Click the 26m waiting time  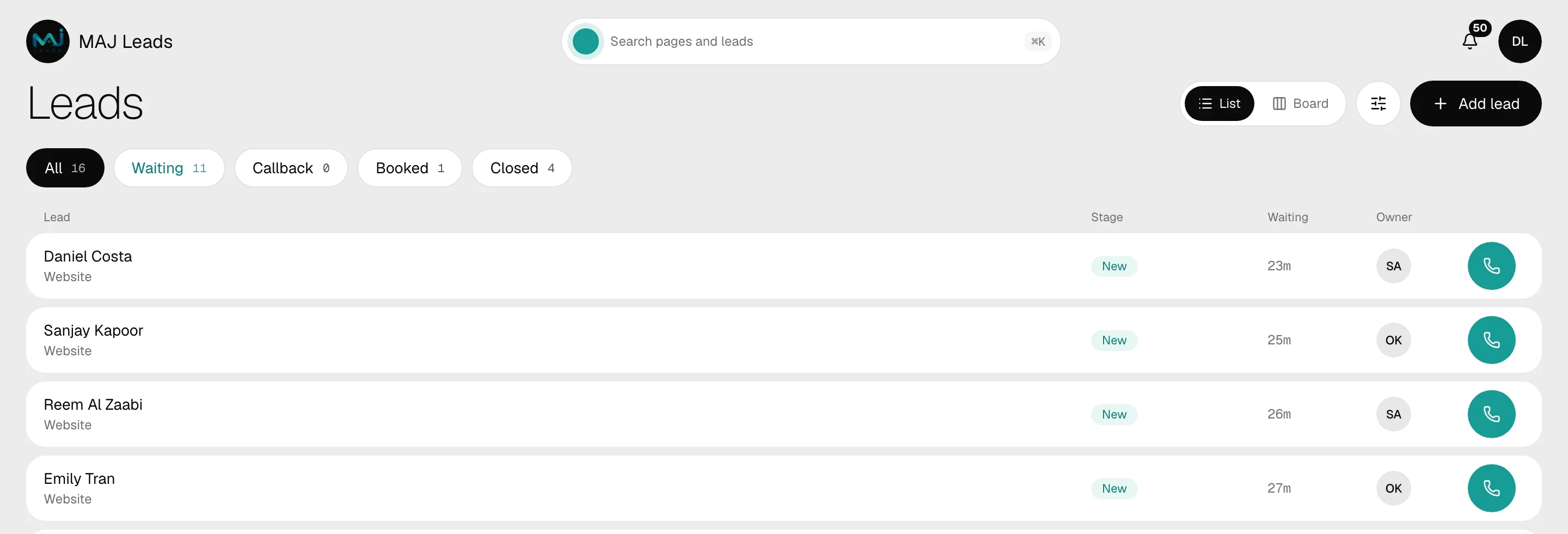pyautogui.click(x=1279, y=414)
